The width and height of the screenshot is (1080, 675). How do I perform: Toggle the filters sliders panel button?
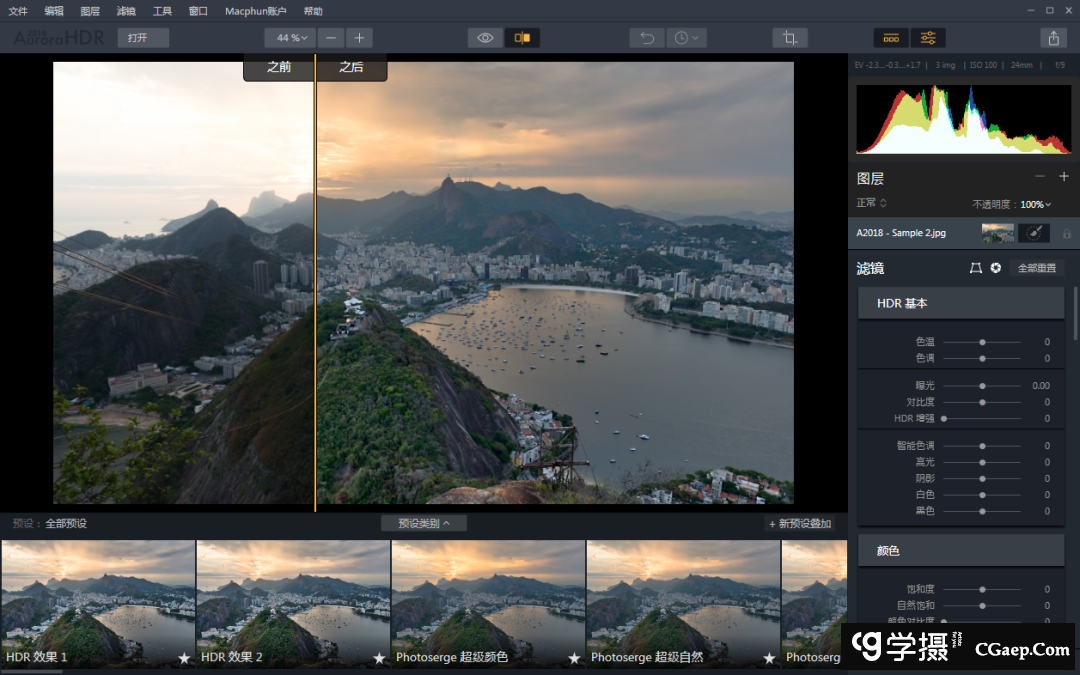pyautogui.click(x=928, y=38)
